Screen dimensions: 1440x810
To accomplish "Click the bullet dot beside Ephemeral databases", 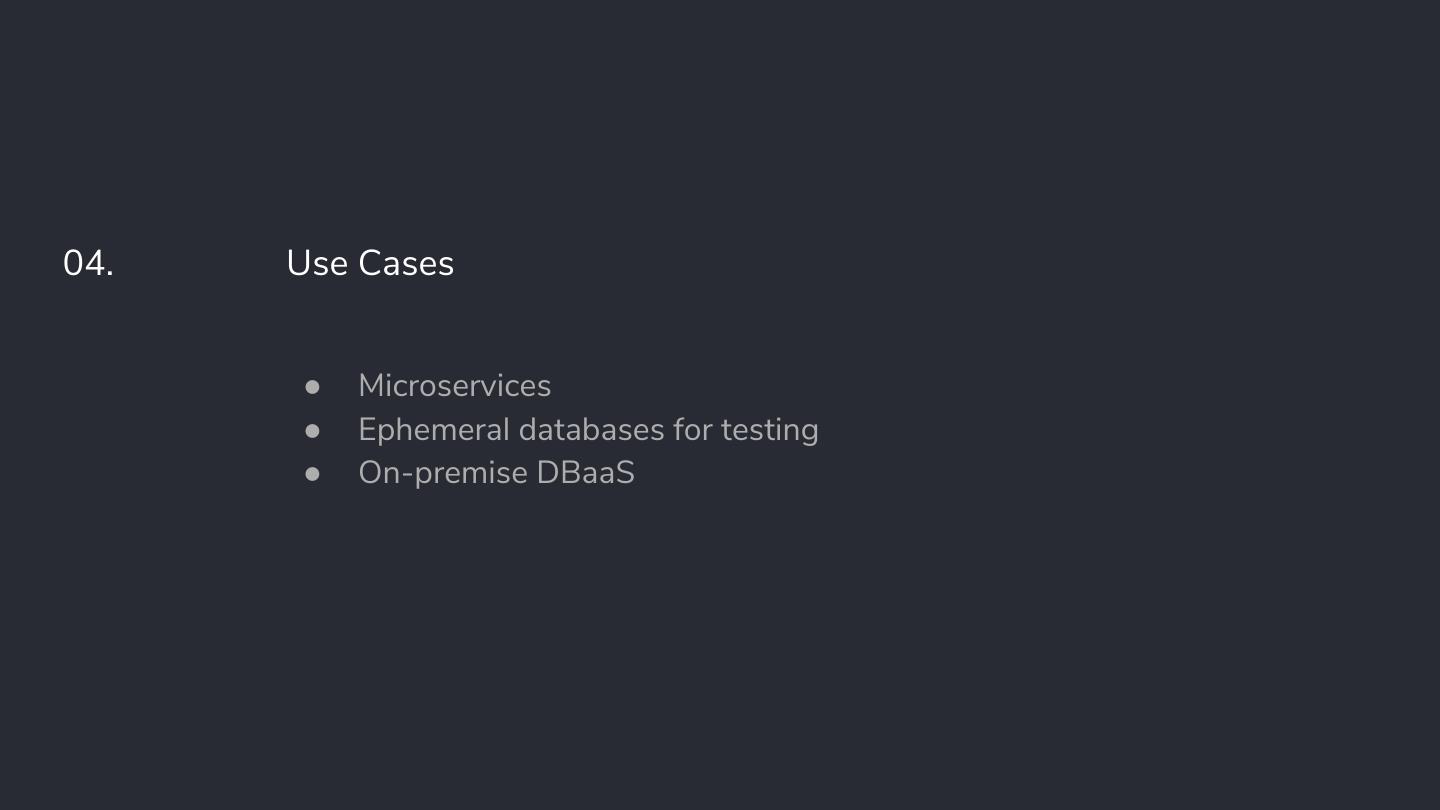I will (312, 431).
